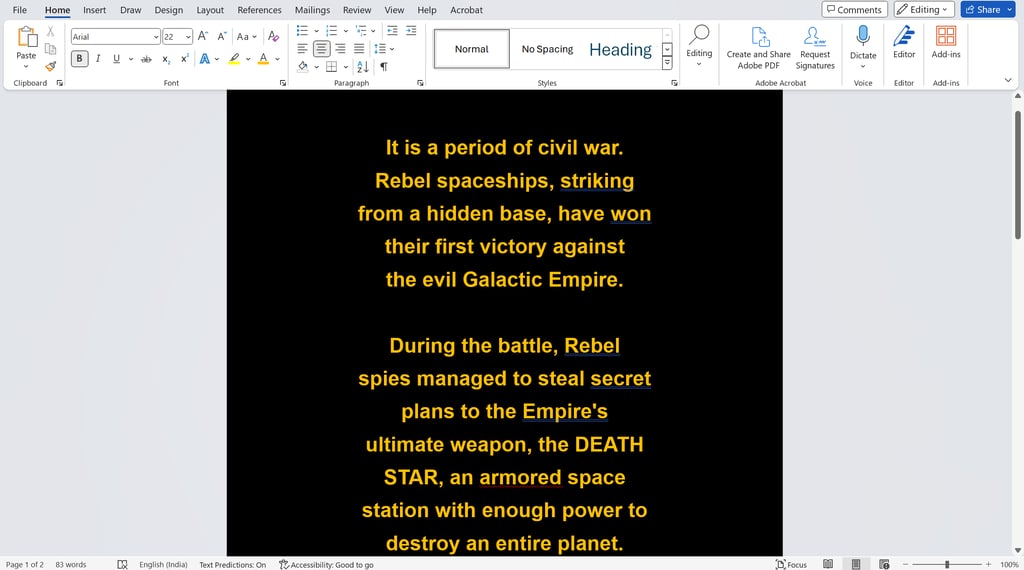Apply superscript formatting

click(185, 59)
